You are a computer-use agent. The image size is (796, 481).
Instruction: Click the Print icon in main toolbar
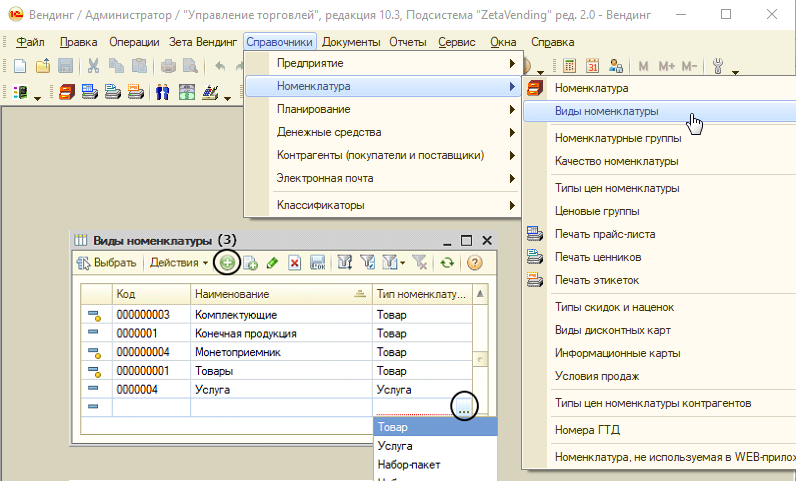(x=168, y=66)
